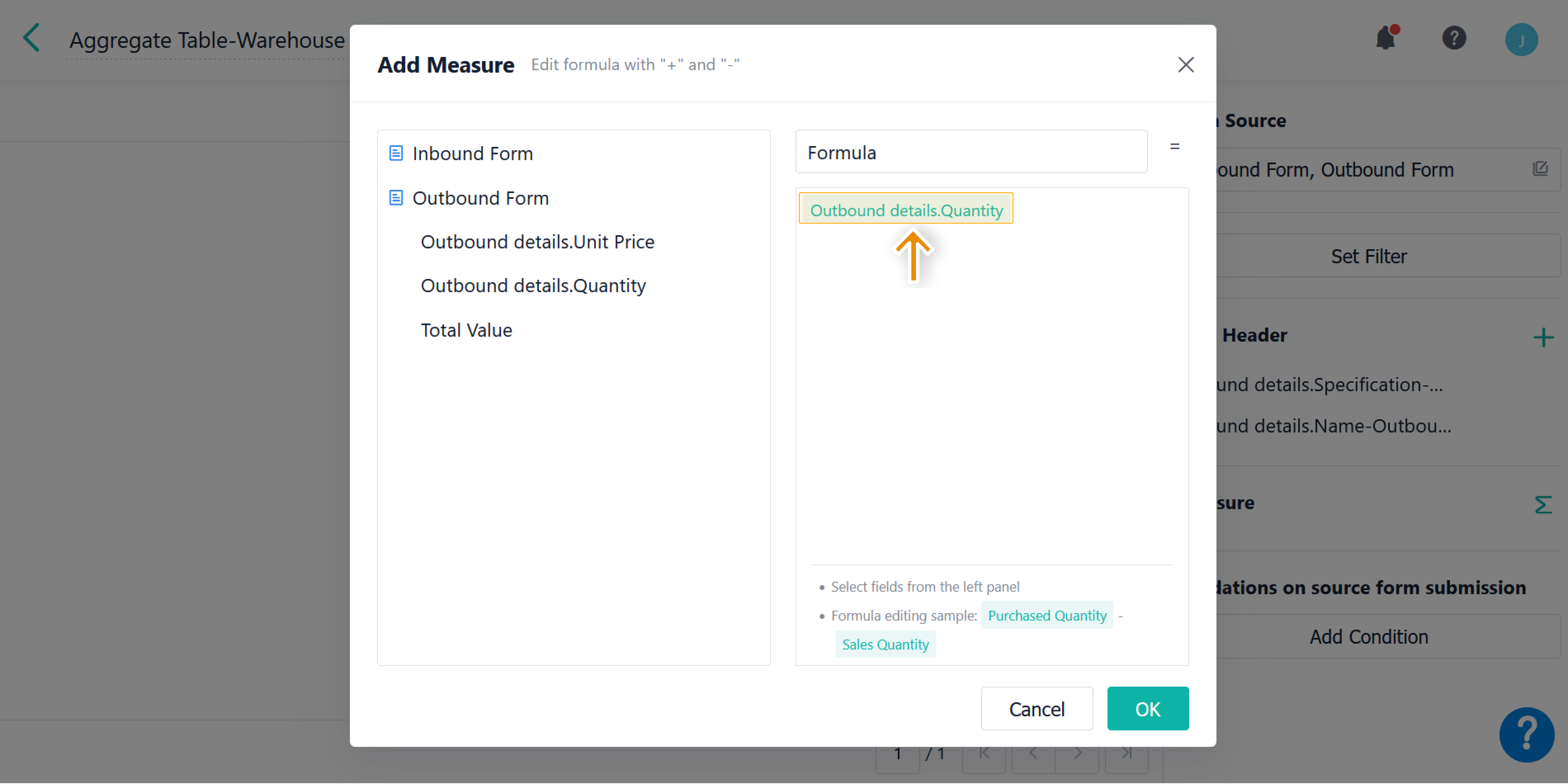Click the Outbound details.Quantity formula tag
1568x784 pixels.
pos(906,210)
